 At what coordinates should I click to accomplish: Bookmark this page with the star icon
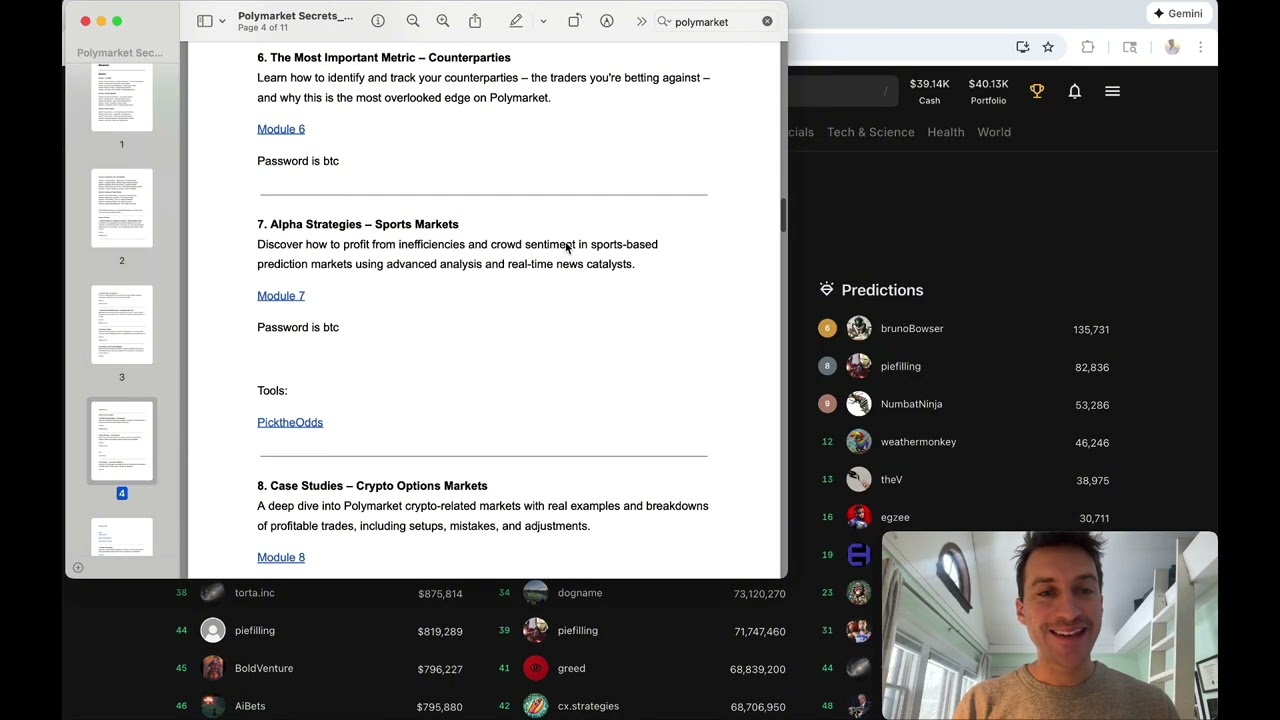point(1048,47)
